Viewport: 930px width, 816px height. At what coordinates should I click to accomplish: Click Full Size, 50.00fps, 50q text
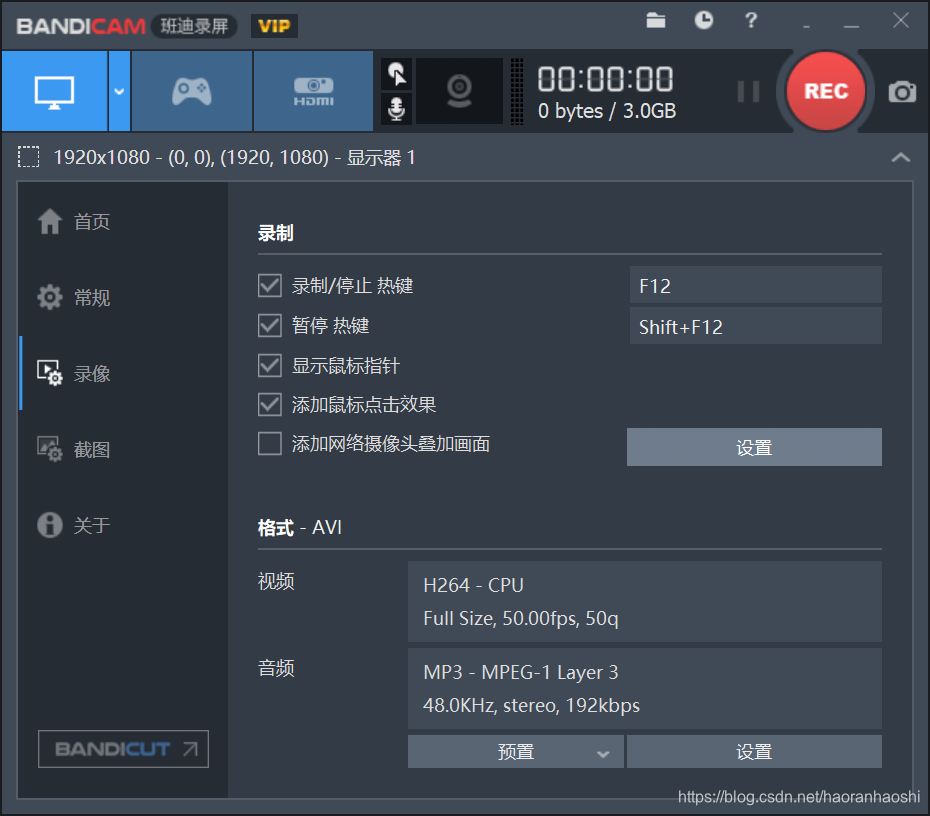pos(521,619)
